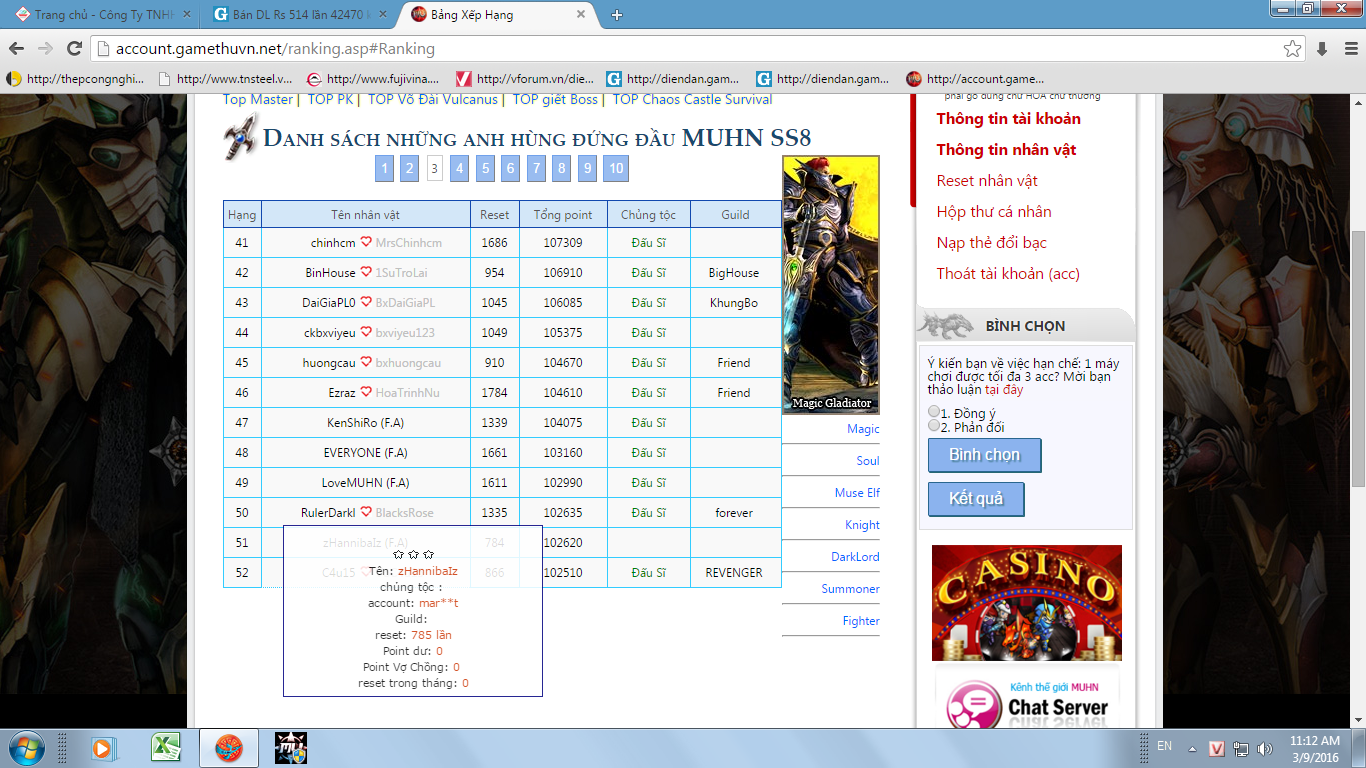The image size is (1366, 768).
Task: Open the Windows Start button
Action: tap(25, 748)
